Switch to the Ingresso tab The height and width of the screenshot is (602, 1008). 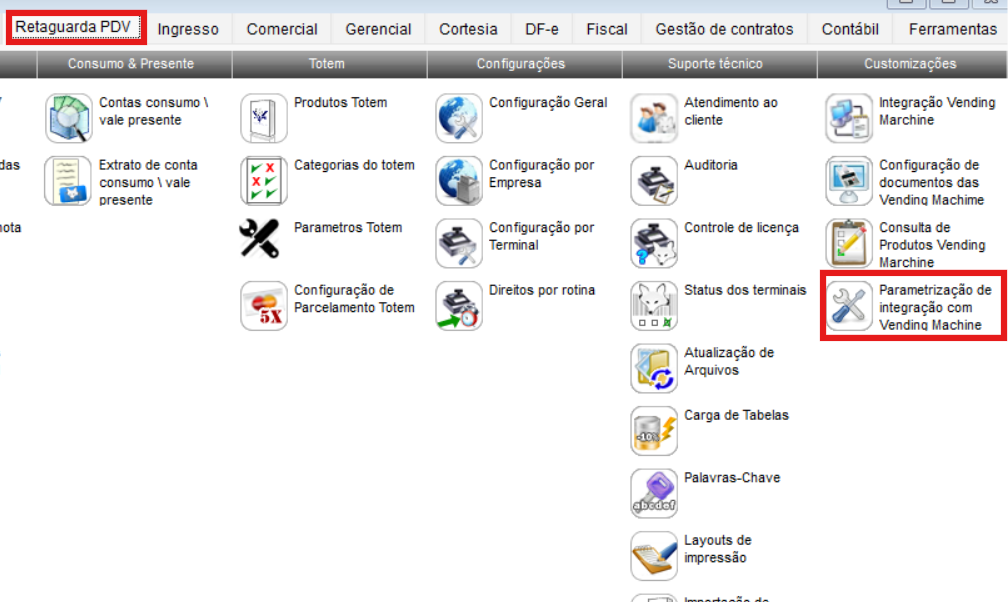188,29
